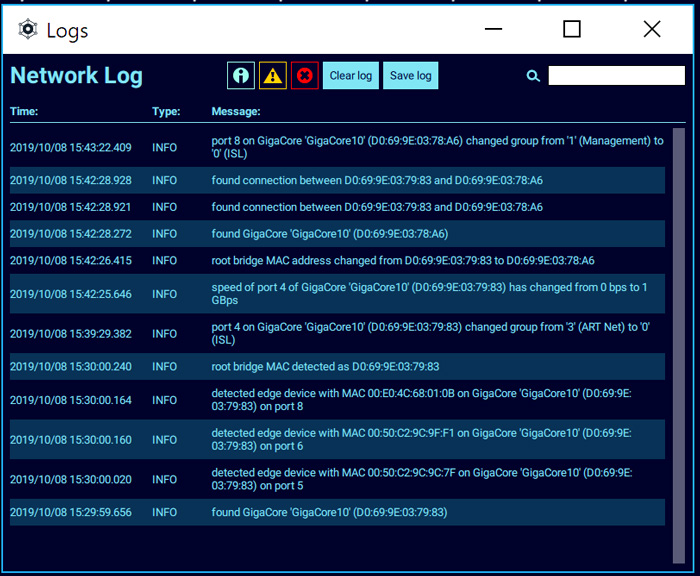The image size is (700, 576).
Task: Close the Logs window
Action: coord(652,29)
